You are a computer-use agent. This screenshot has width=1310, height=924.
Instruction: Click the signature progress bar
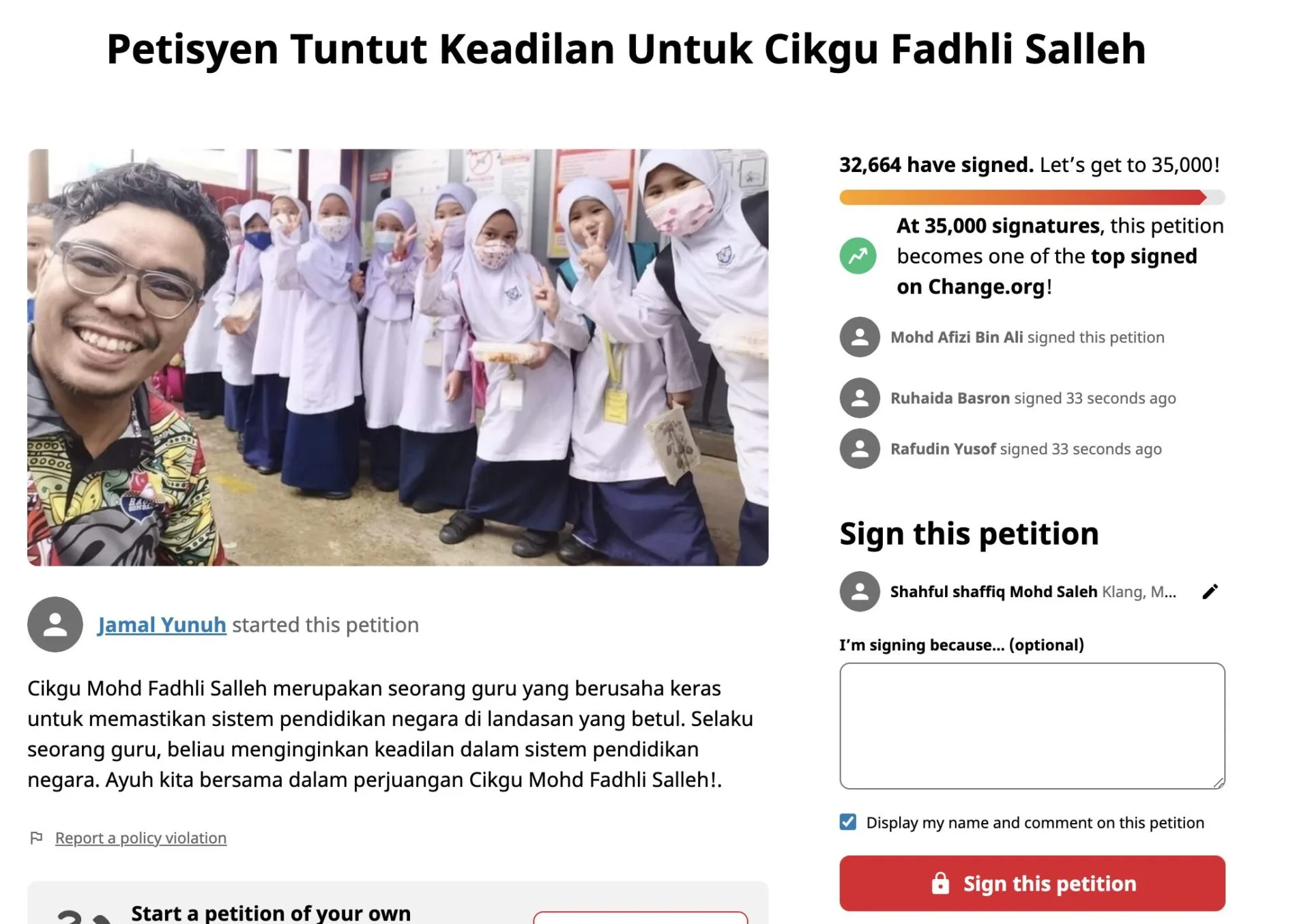(x=1032, y=197)
